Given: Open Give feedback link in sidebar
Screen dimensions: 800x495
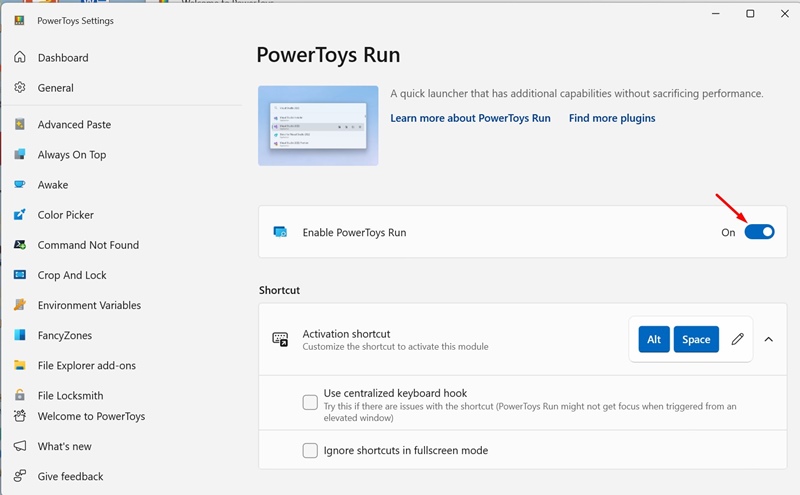Looking at the screenshot, I should 70,477.
